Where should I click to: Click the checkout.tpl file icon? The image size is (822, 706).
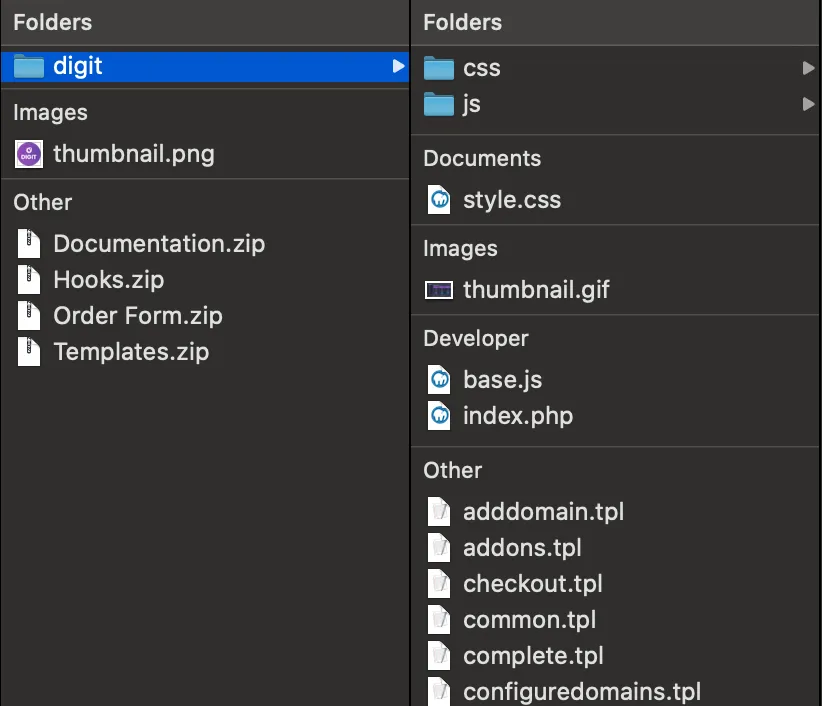tap(439, 583)
